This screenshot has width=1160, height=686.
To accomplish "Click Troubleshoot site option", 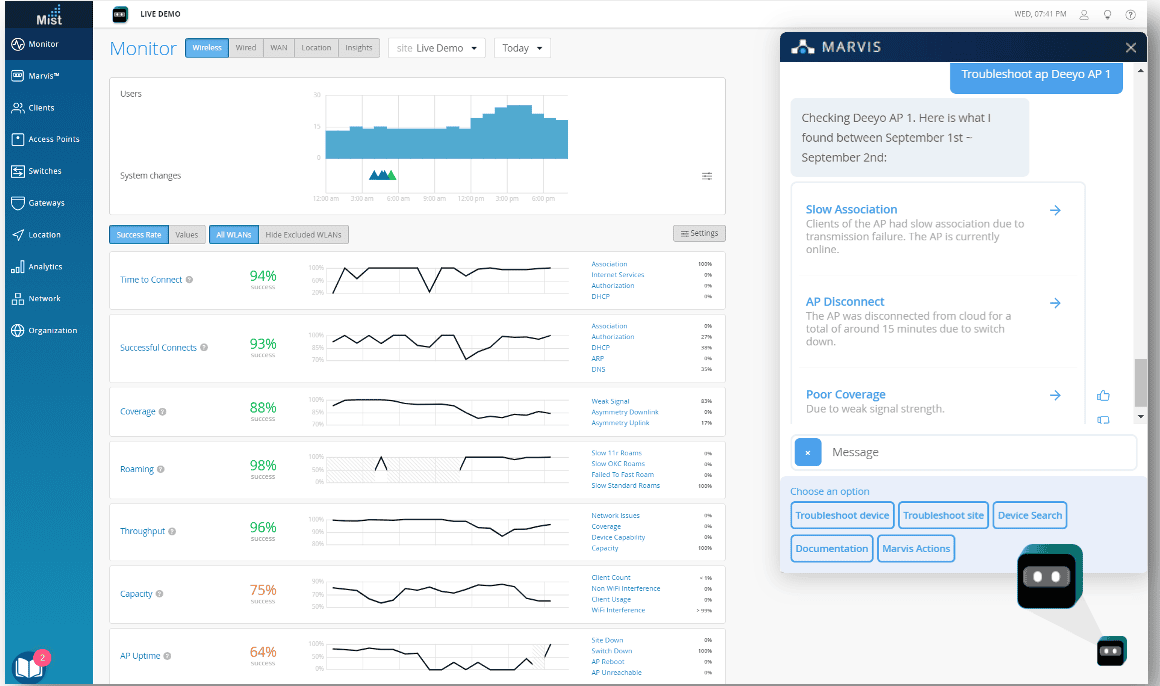I will pyautogui.click(x=943, y=515).
